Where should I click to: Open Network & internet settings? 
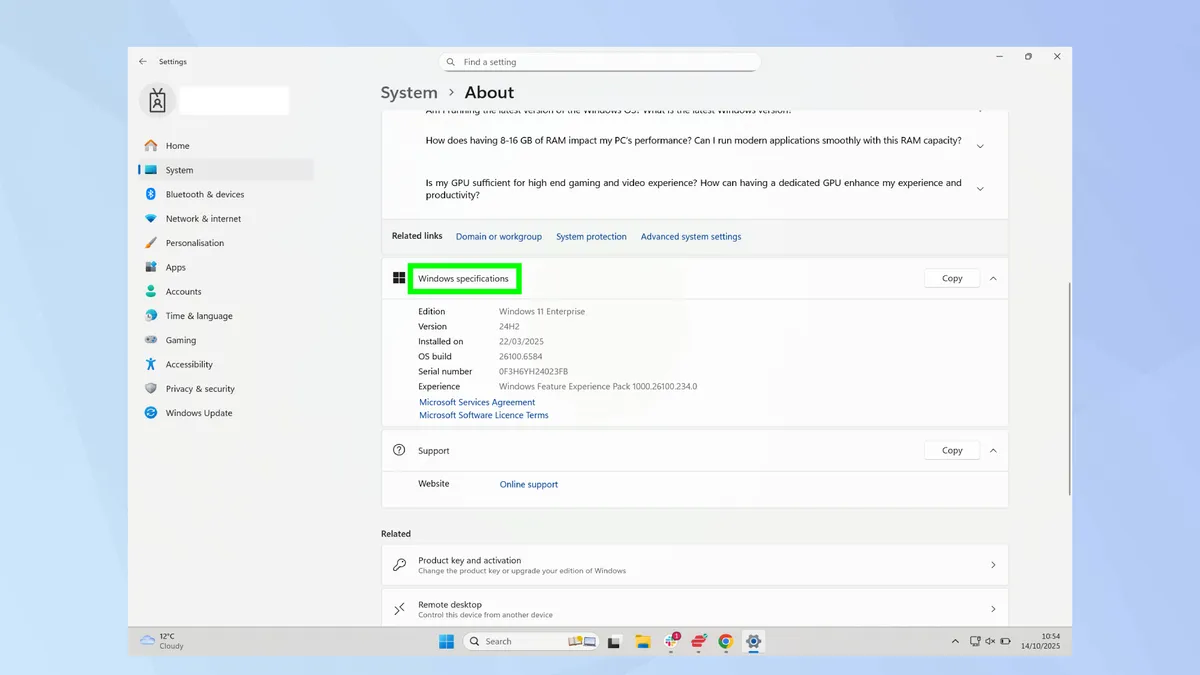[x=203, y=218]
